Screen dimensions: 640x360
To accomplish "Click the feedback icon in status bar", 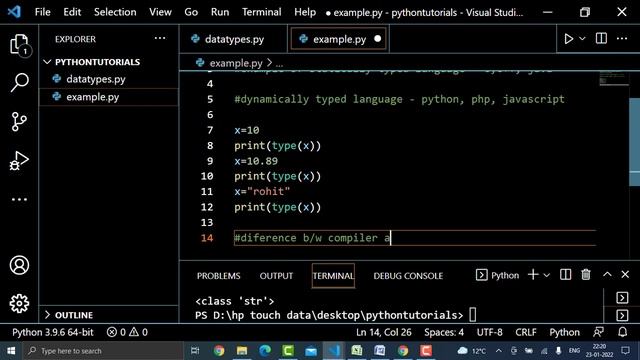I will click(598, 332).
